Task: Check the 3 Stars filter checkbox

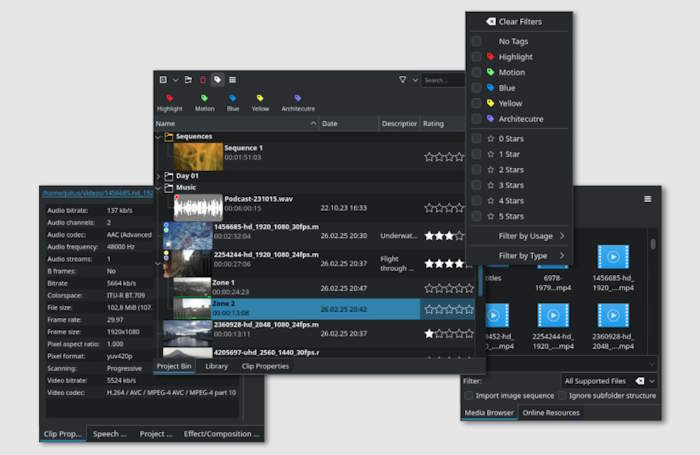Action: 476,185
